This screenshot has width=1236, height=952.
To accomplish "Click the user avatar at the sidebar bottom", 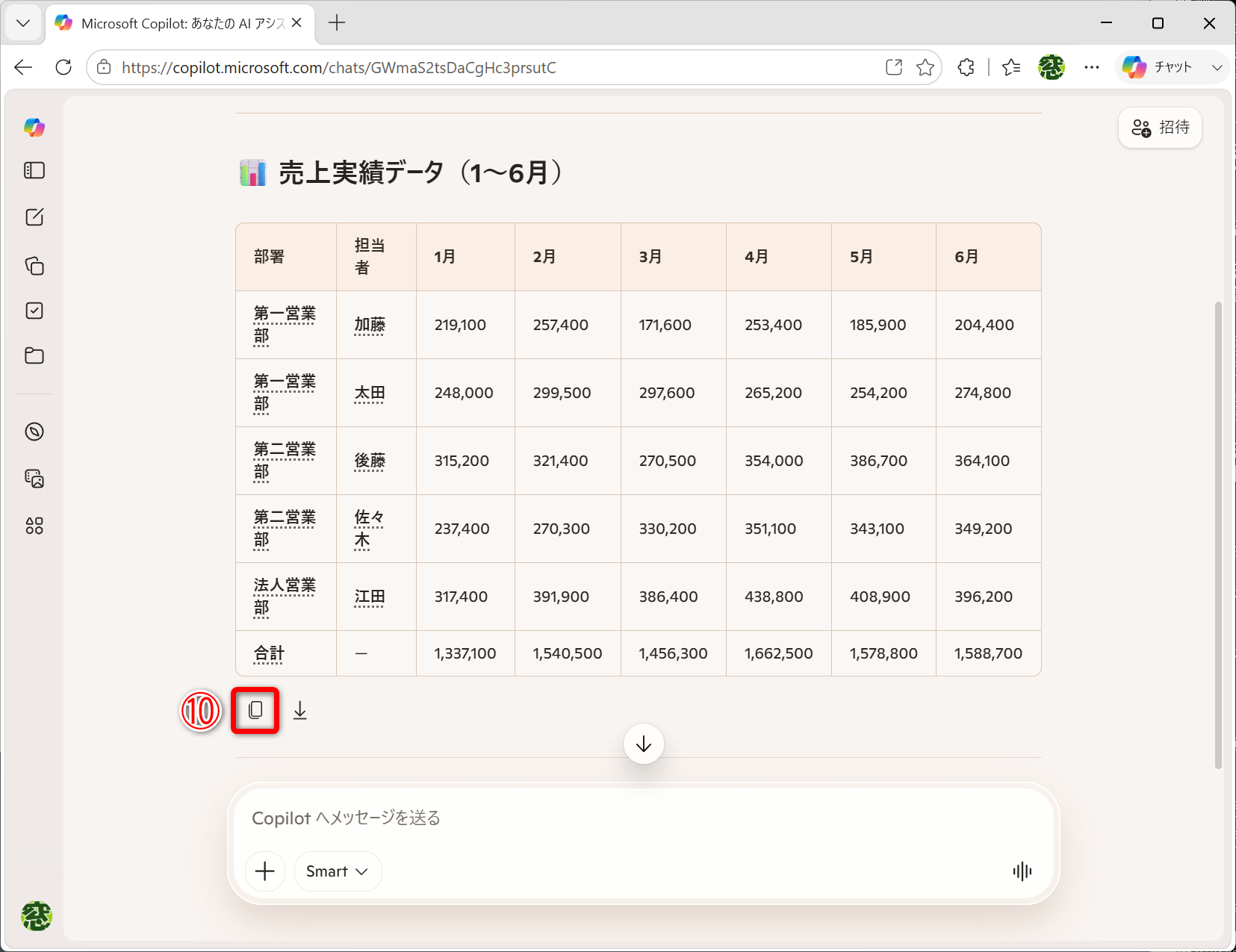I will point(36,916).
